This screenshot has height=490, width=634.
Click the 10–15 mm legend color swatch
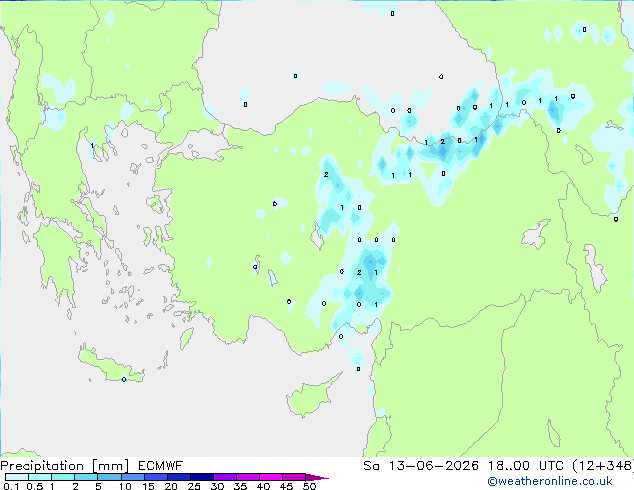pyautogui.click(x=133, y=477)
